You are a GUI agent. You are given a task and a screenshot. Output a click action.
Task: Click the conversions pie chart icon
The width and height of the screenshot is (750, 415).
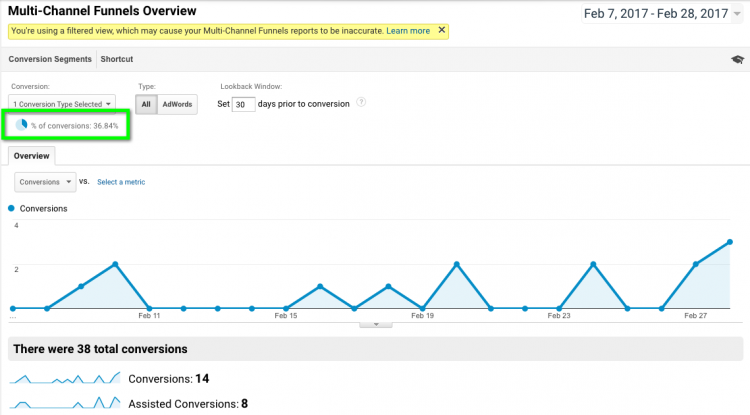pos(21,125)
